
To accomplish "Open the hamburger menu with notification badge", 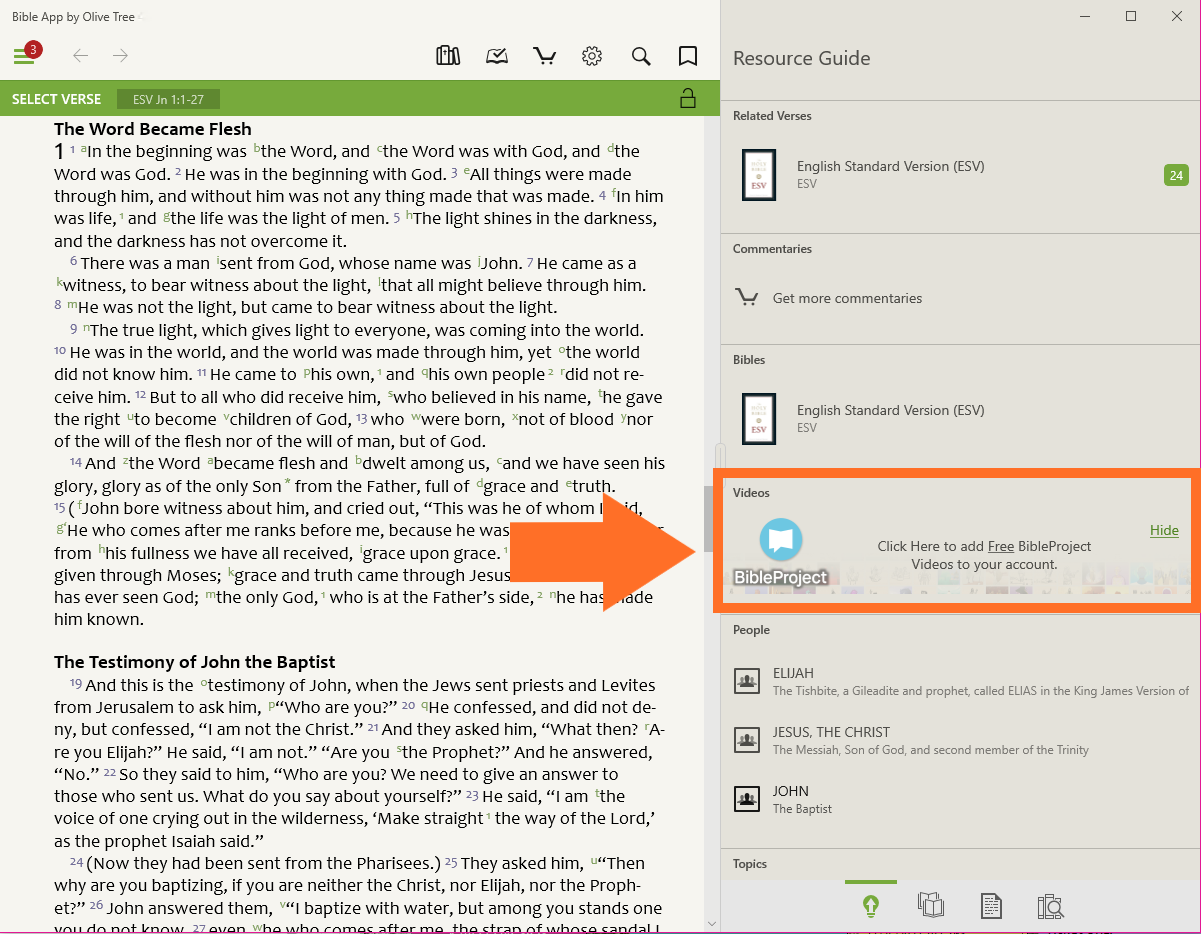I will (25, 56).
